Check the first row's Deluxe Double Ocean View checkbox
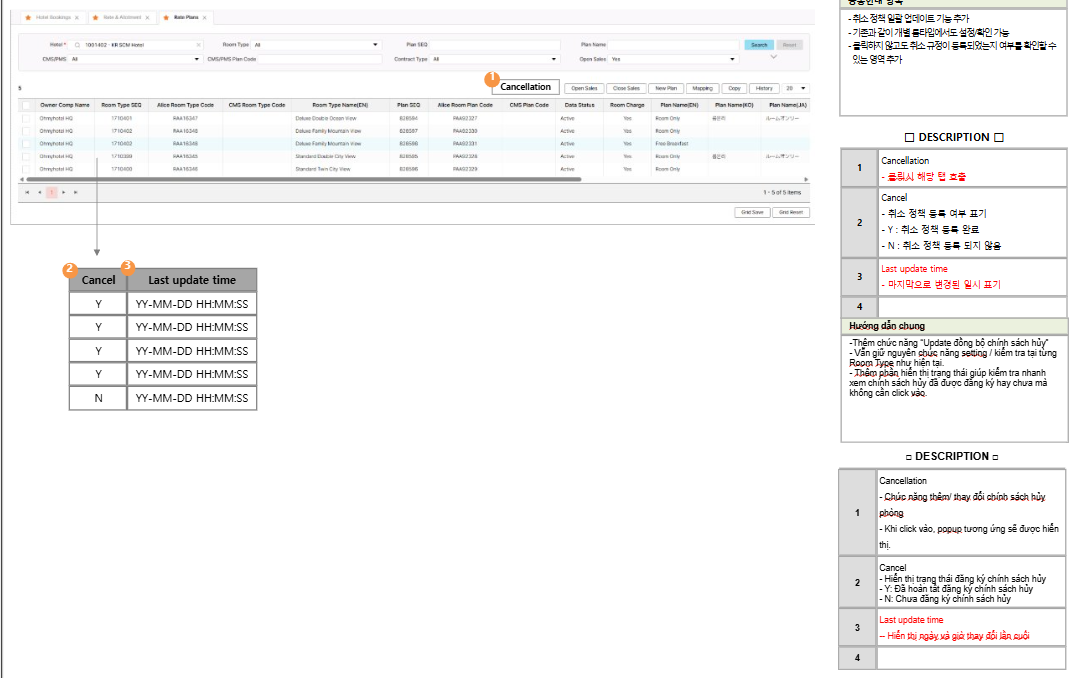1072x678 pixels. click(x=26, y=118)
